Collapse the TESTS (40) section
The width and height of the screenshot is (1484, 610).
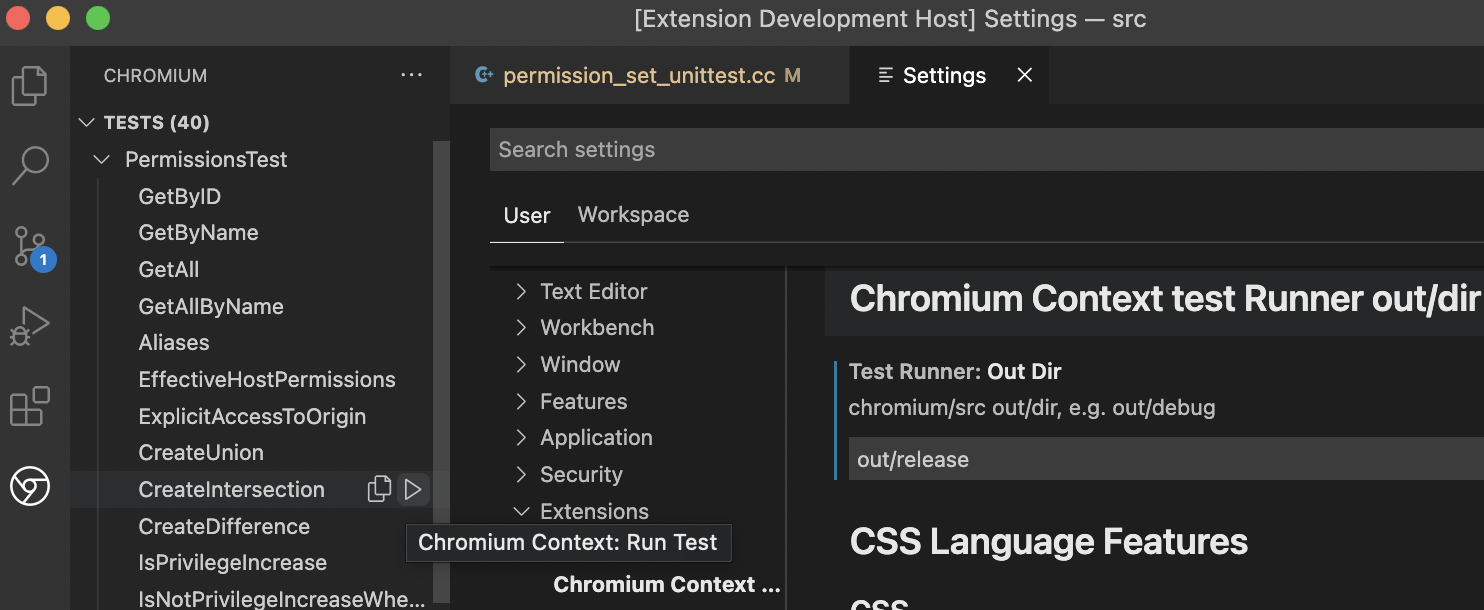click(x=87, y=123)
